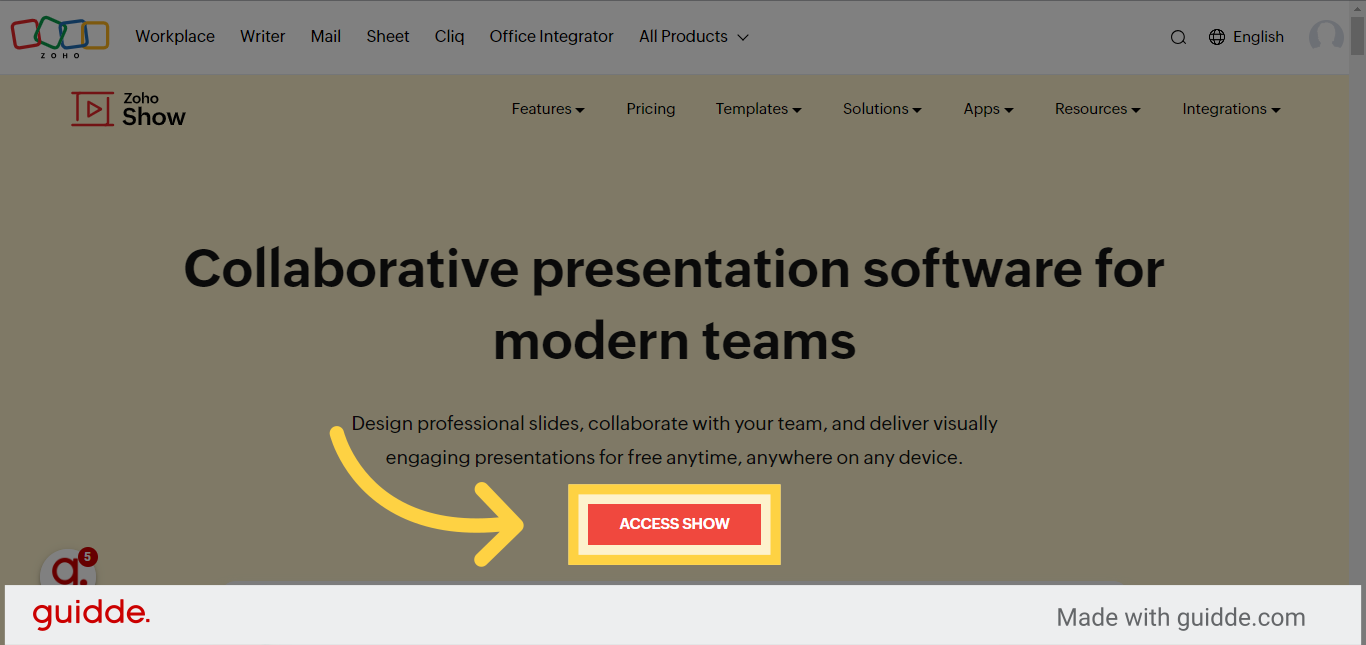Open the chat widget with 5 notifications
The width and height of the screenshot is (1366, 645).
coord(68,568)
